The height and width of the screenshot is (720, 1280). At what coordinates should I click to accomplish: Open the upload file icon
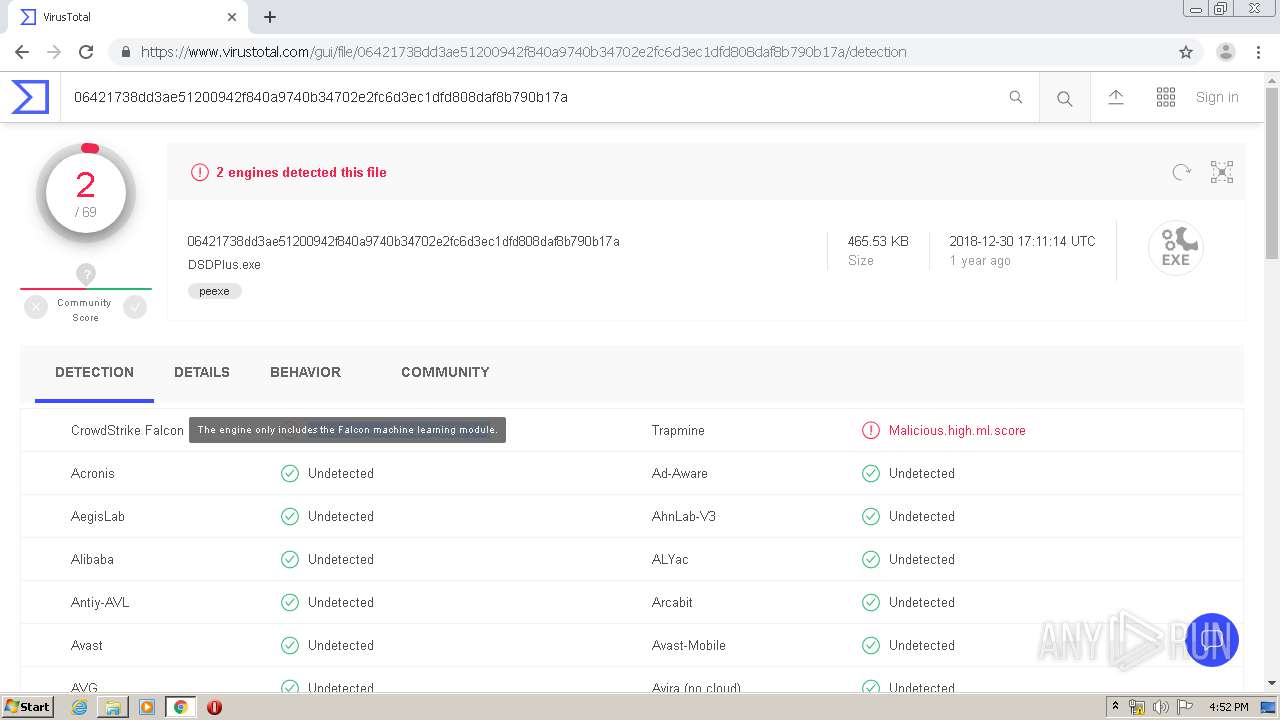1116,97
